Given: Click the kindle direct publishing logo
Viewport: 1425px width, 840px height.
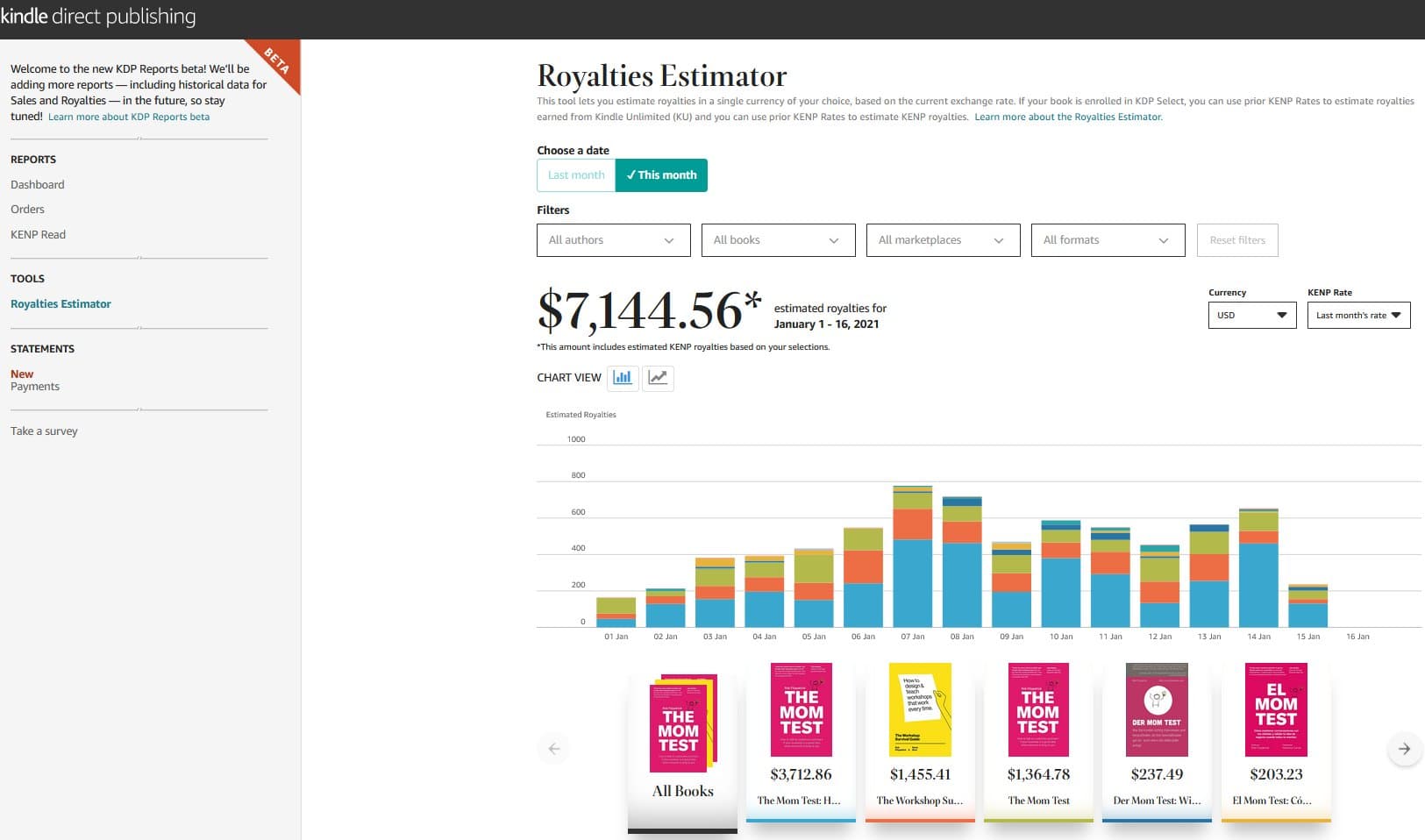Looking at the screenshot, I should pos(98,15).
